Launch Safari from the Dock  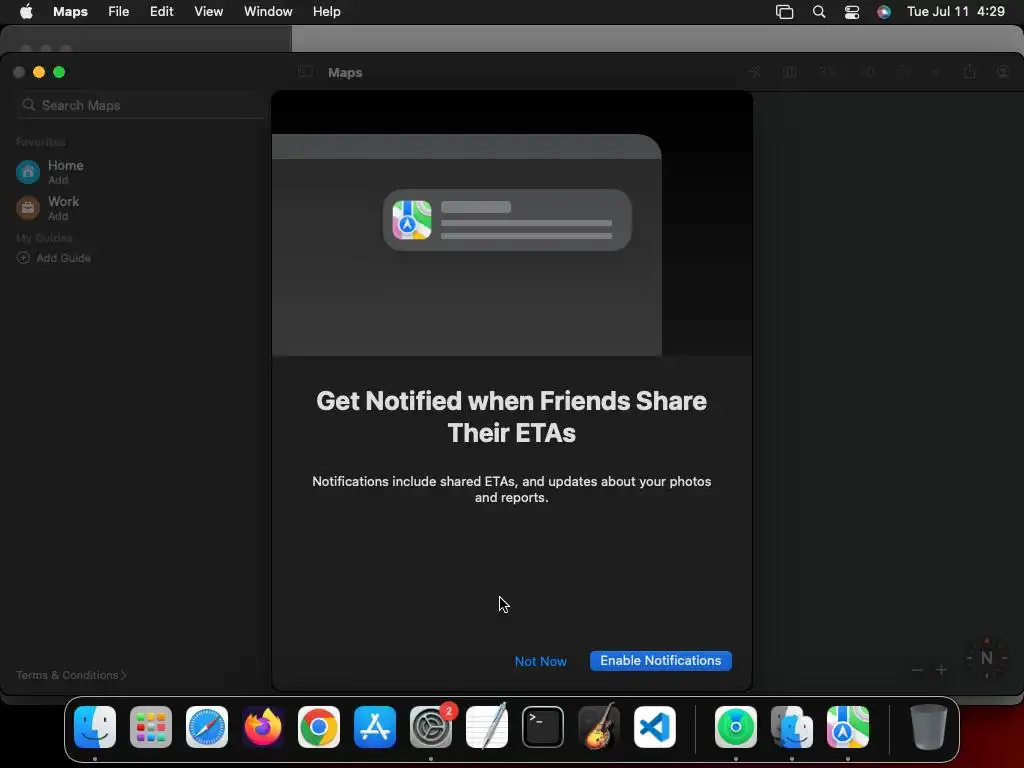[207, 727]
